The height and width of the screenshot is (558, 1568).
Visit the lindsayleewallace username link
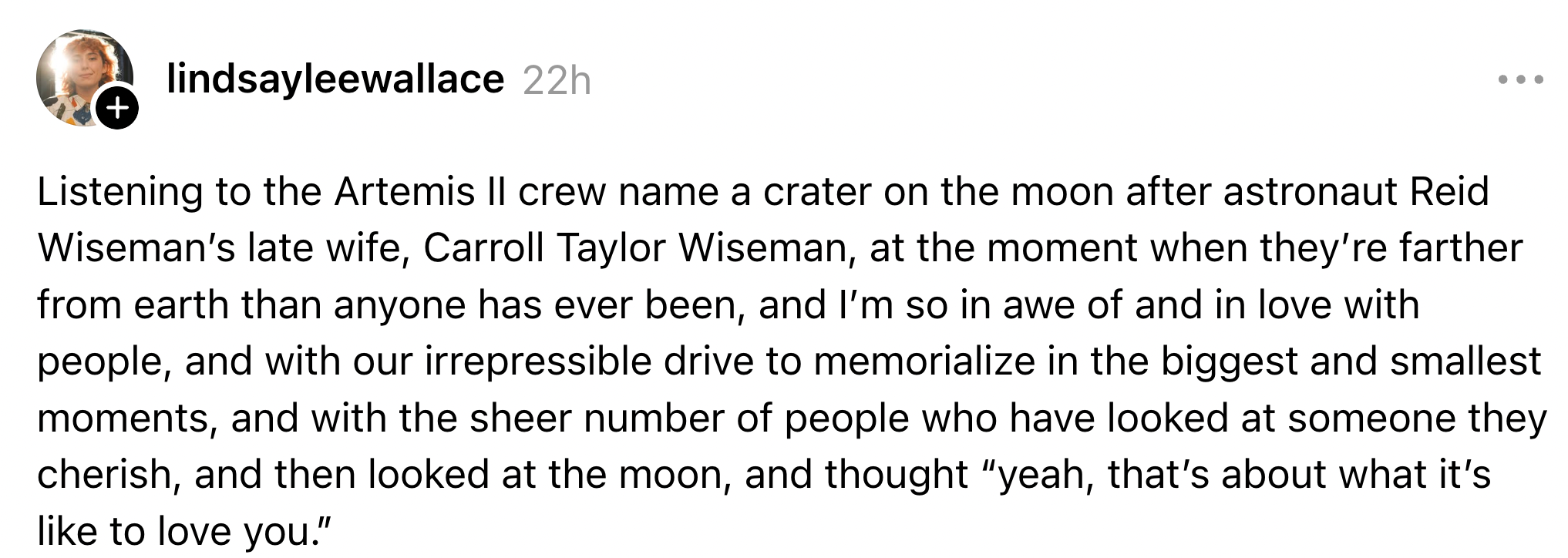pyautogui.click(x=335, y=79)
